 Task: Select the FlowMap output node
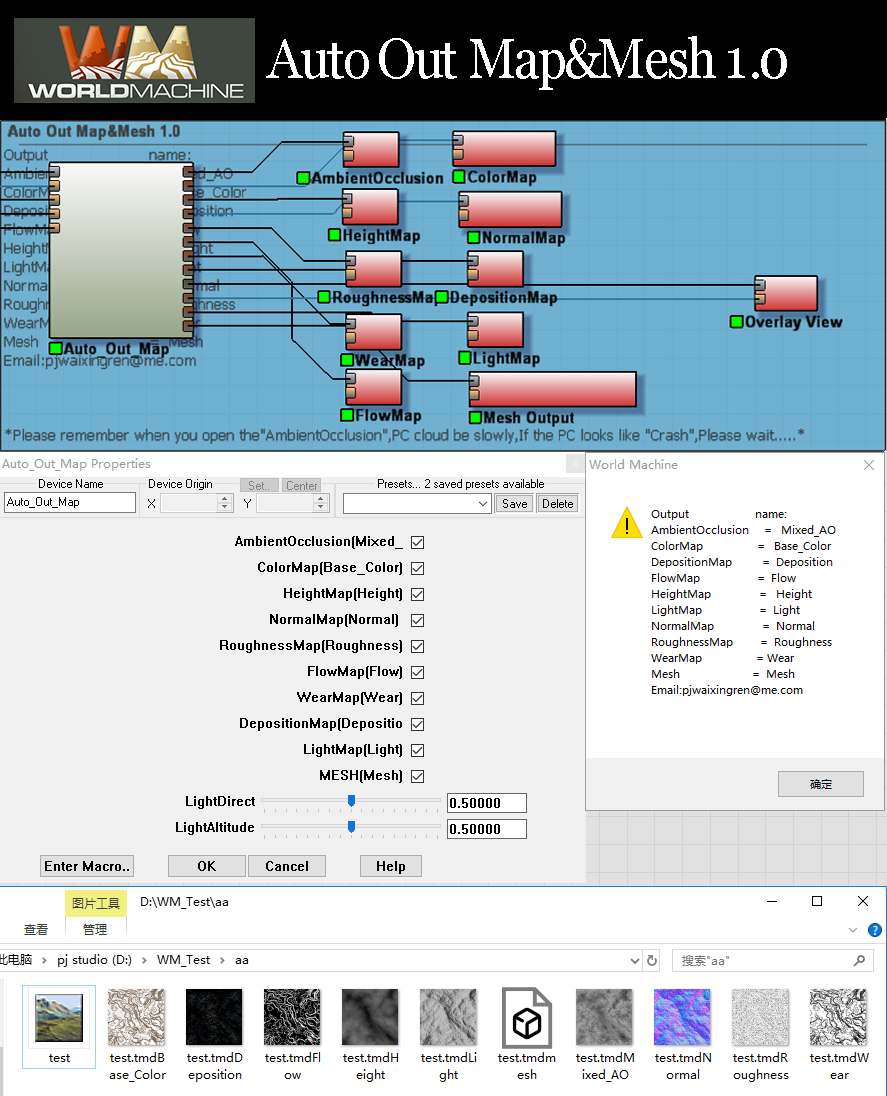[373, 387]
